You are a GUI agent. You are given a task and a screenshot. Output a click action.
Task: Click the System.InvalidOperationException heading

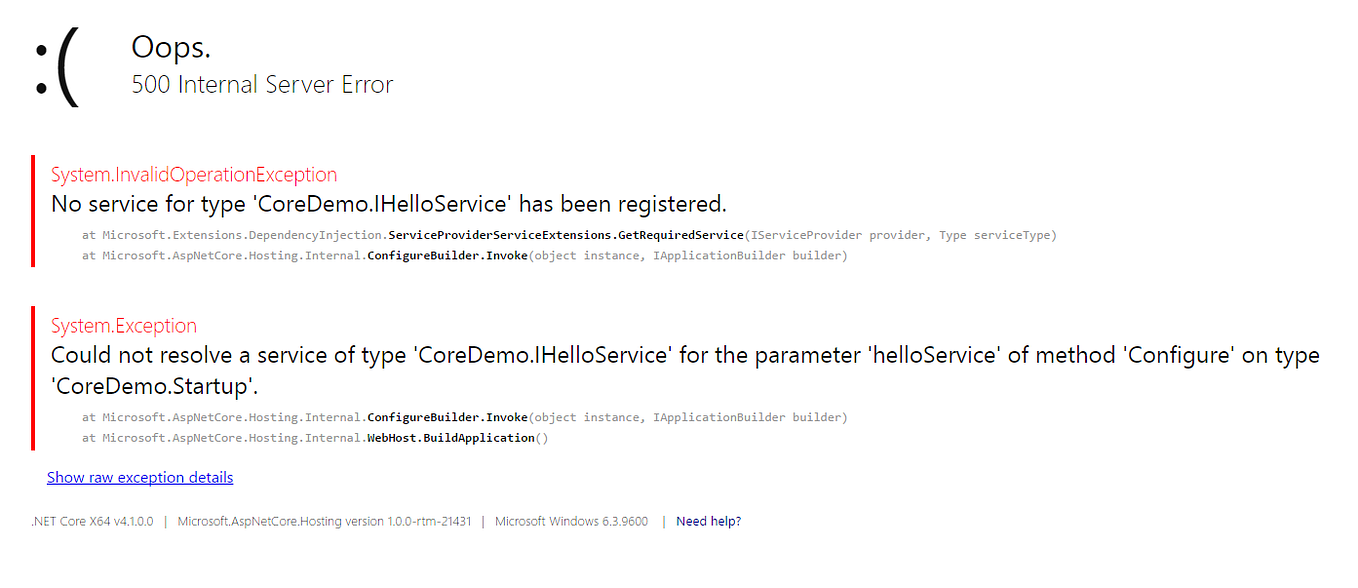[x=194, y=174]
